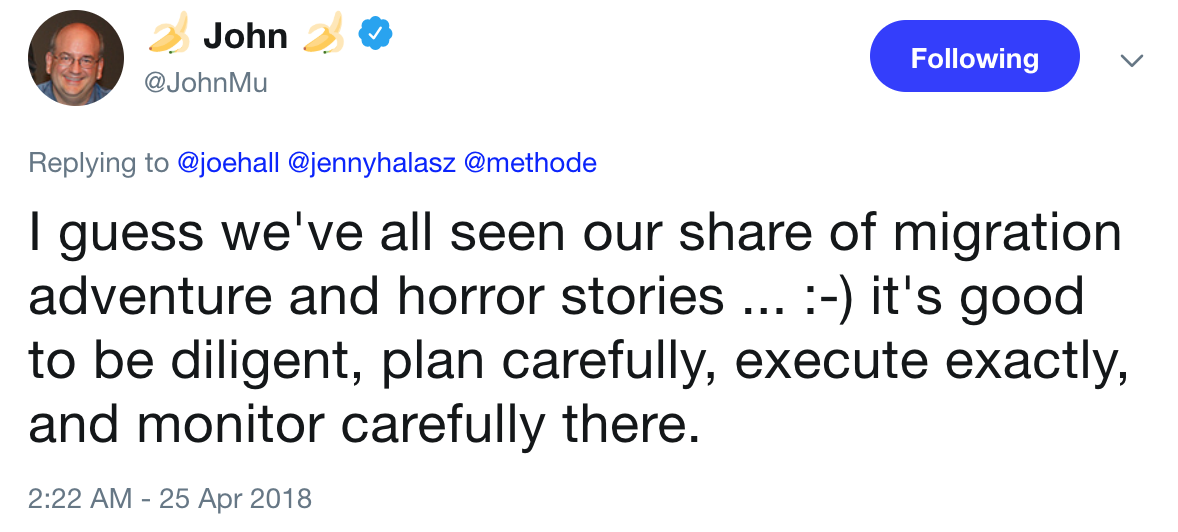The image size is (1178, 532).
Task: Go to the @methode mention
Action: coord(530,162)
